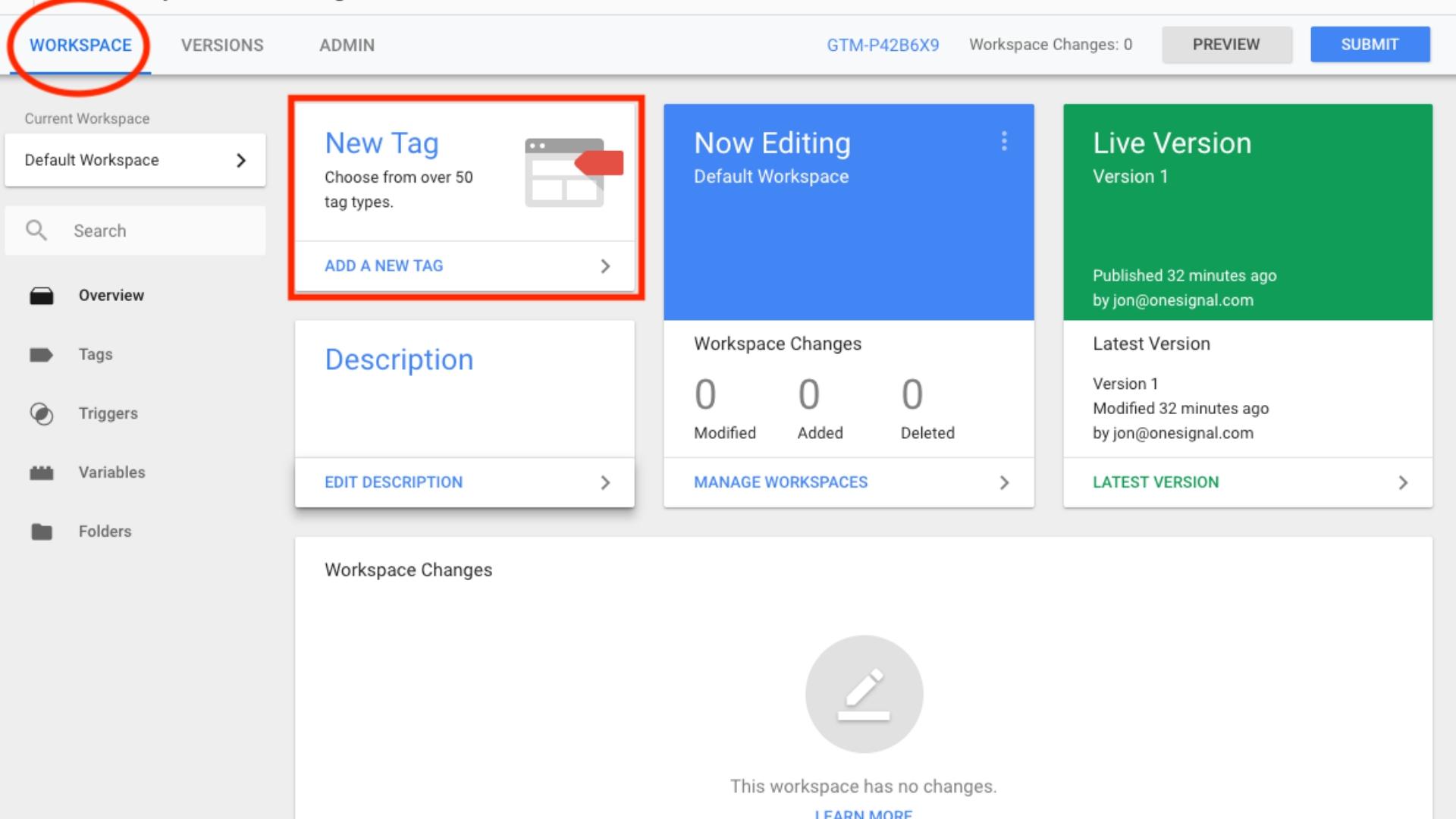The width and height of the screenshot is (1456, 819).
Task: Switch to the Versions tab
Action: [x=221, y=45]
